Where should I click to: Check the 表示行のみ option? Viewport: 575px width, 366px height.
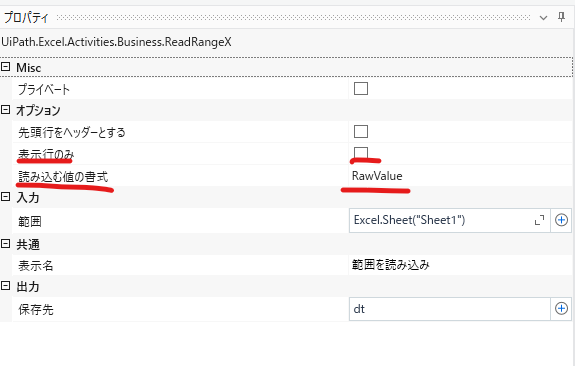pyautogui.click(x=361, y=153)
